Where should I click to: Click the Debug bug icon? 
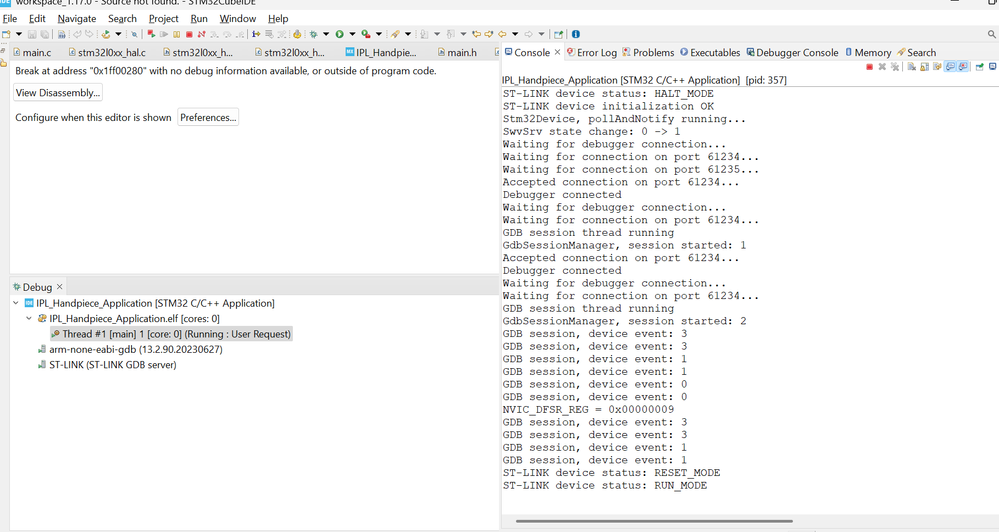(x=313, y=34)
